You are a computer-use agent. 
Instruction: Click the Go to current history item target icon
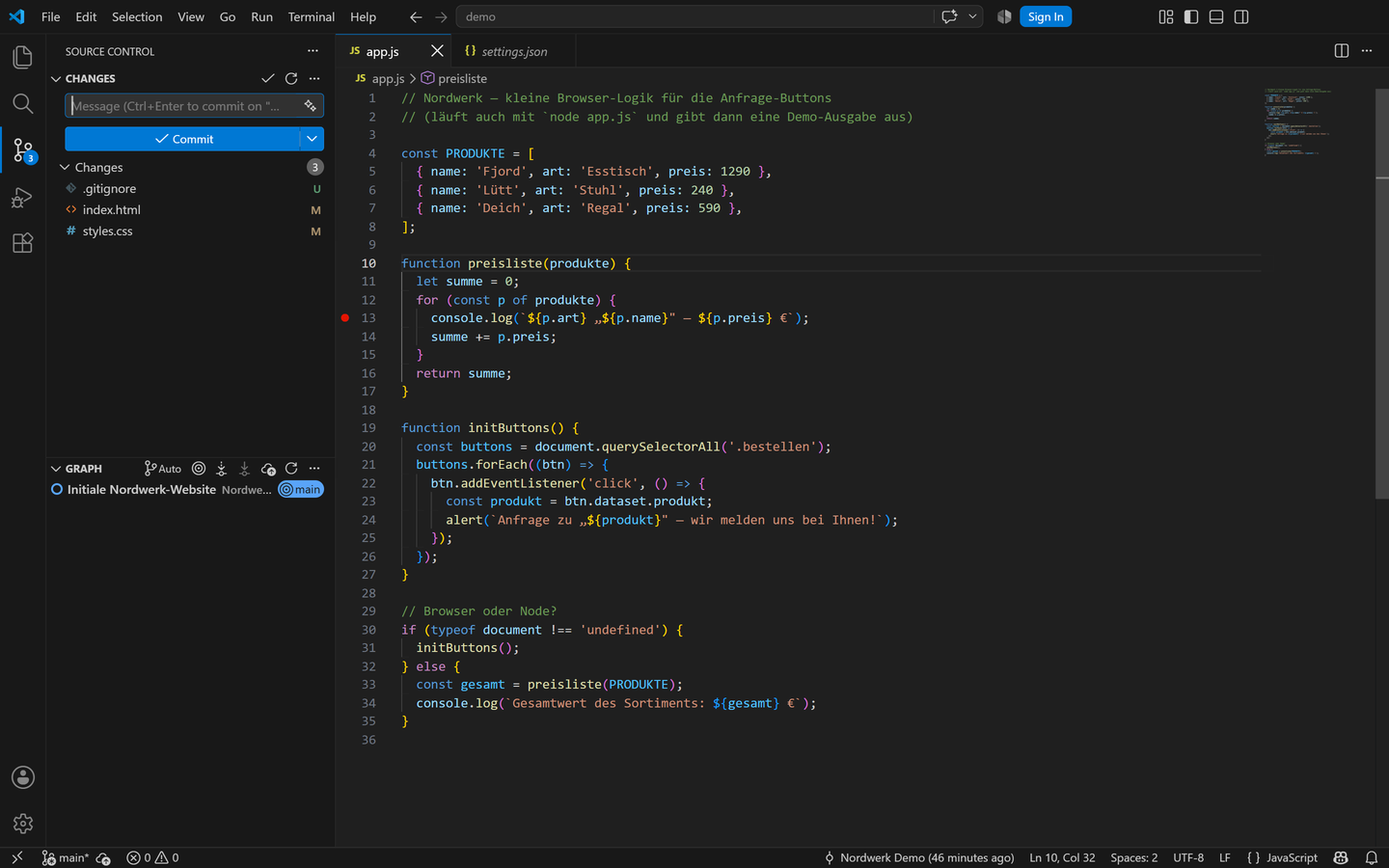199,468
